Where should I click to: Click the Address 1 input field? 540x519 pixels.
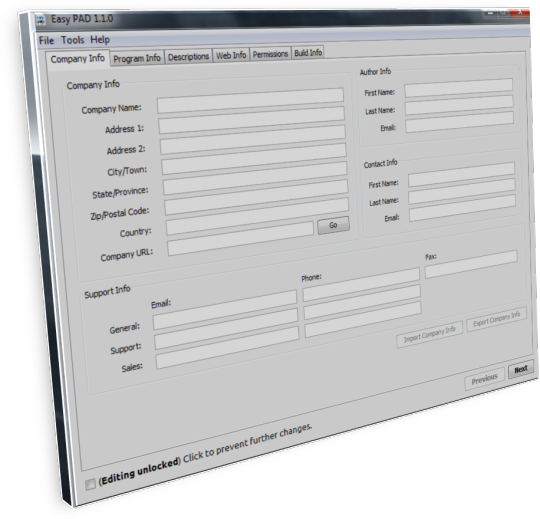252,120
